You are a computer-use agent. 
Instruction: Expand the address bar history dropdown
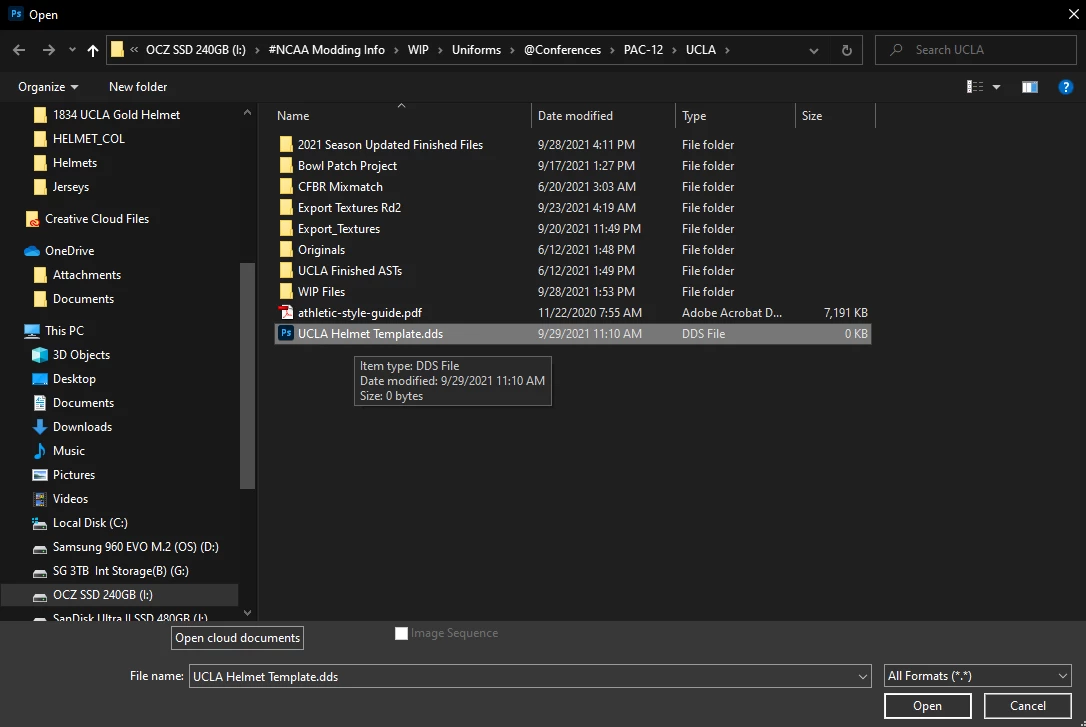(814, 50)
